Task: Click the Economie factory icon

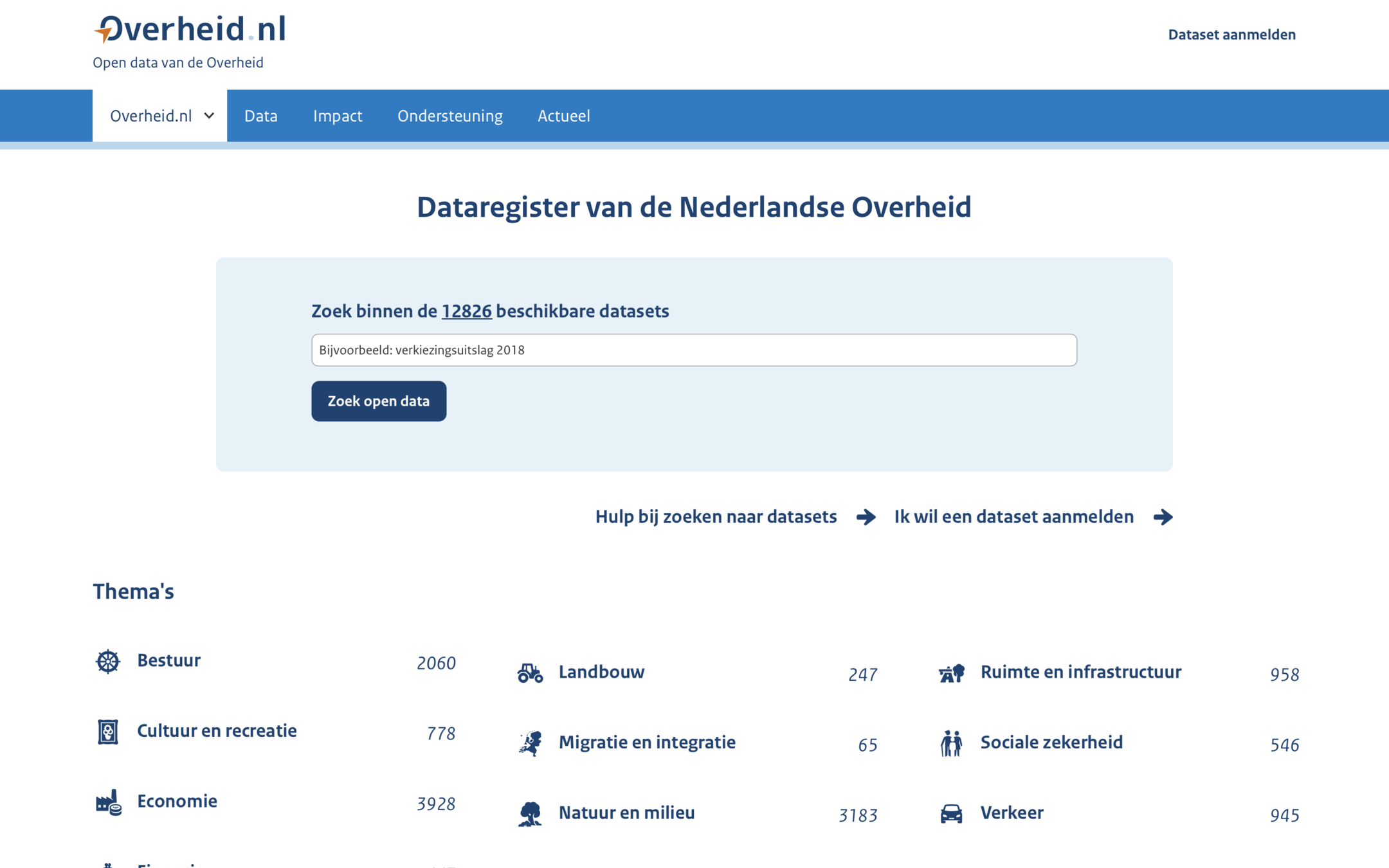Action: 108,802
